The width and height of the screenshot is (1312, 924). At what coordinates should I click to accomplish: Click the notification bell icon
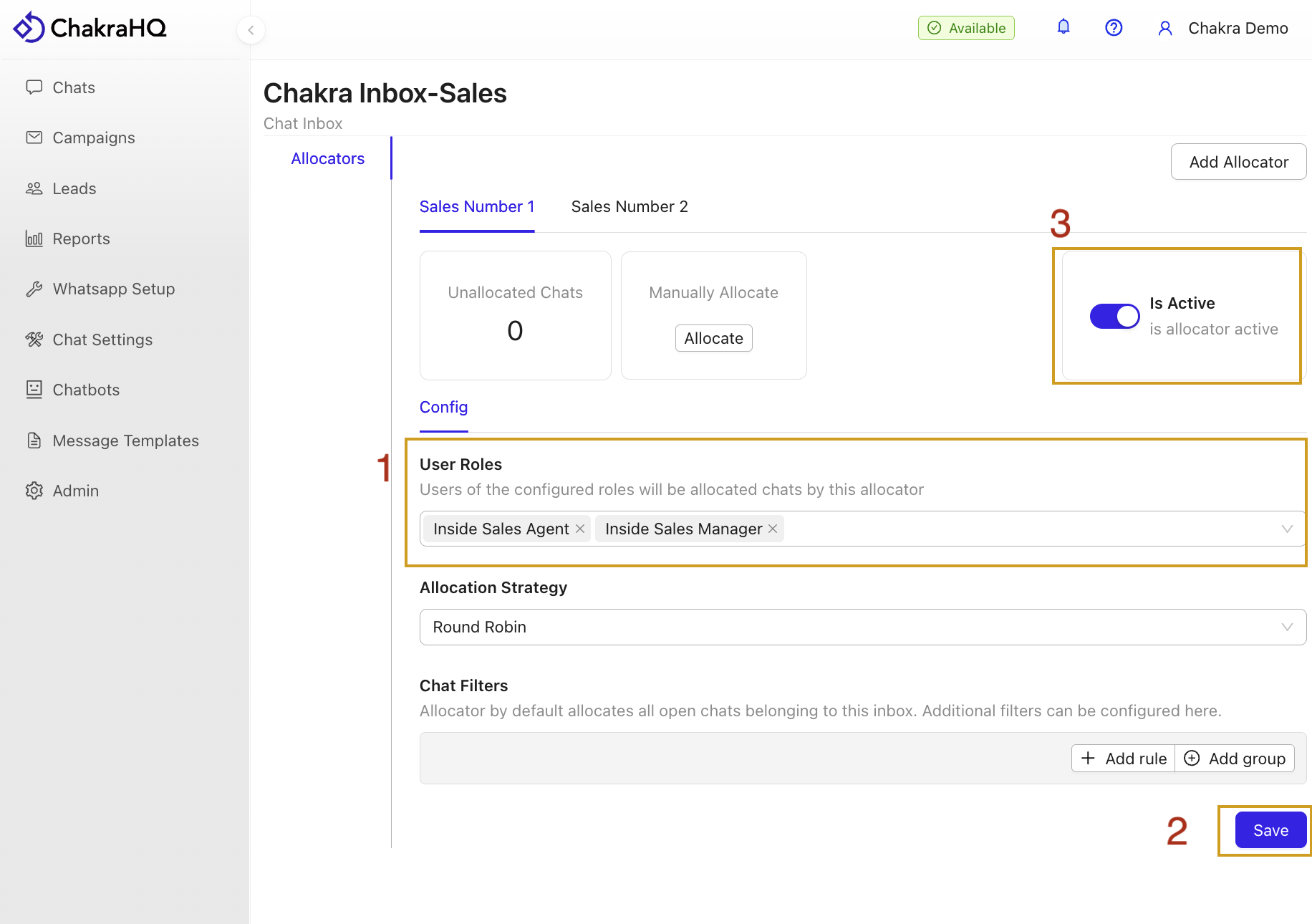click(x=1063, y=27)
